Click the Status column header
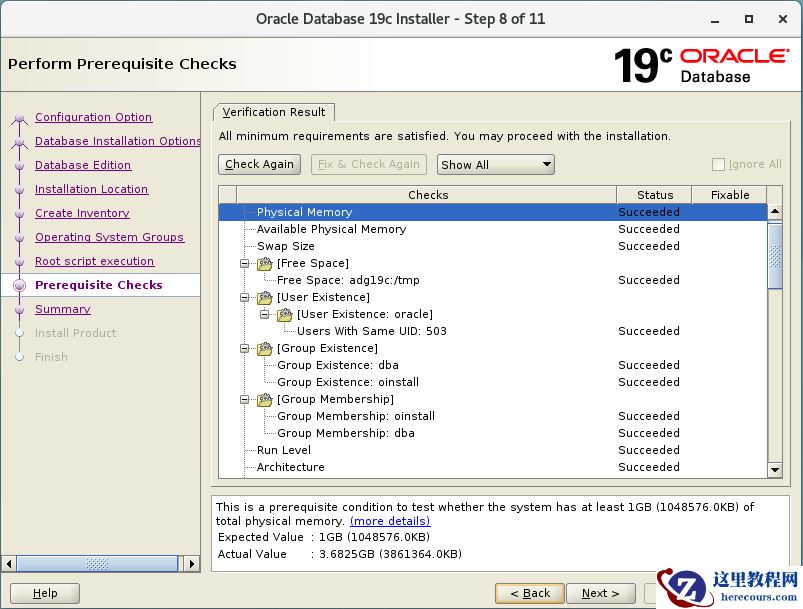The width and height of the screenshot is (803, 609). tap(654, 195)
